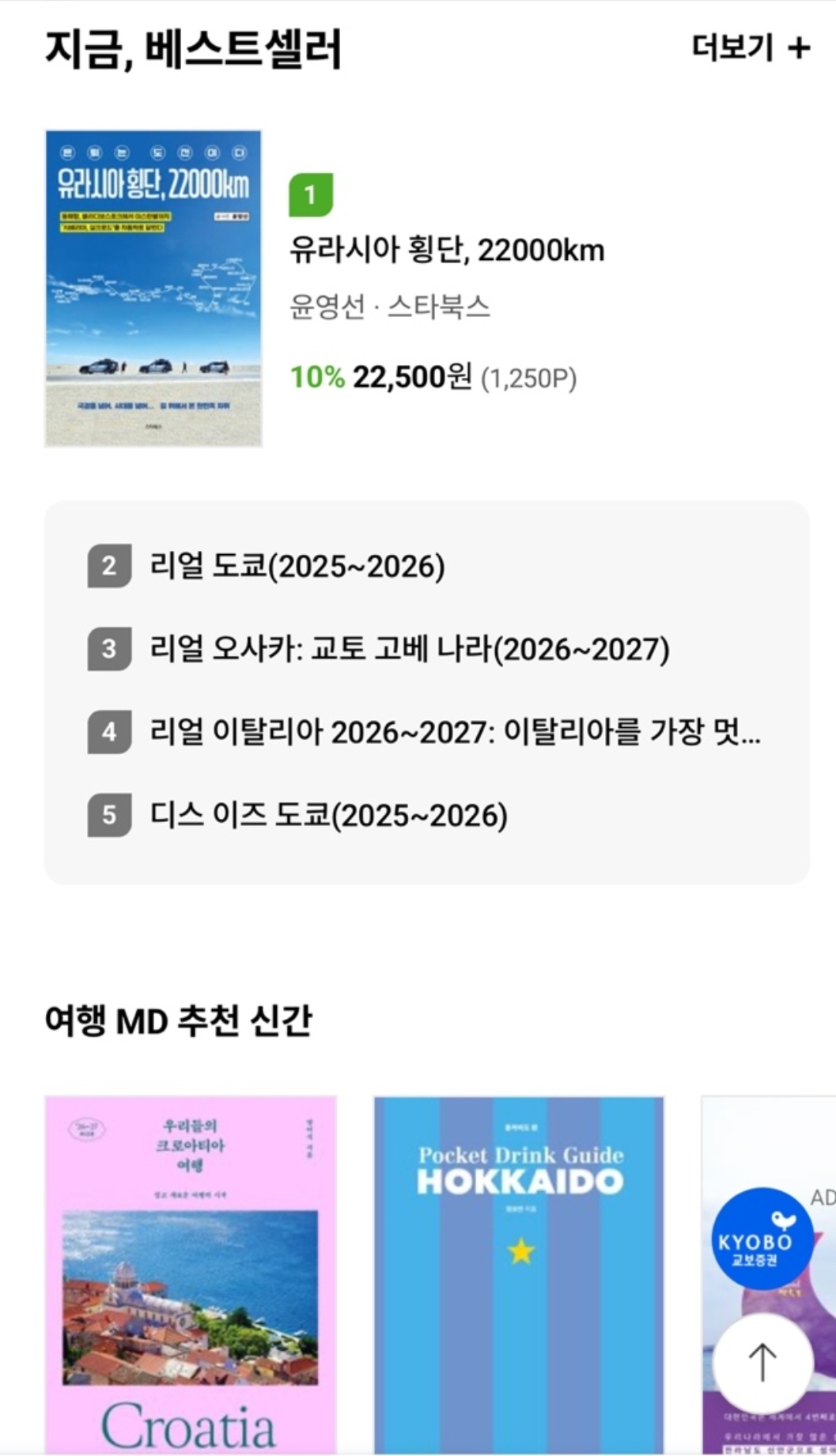Screen dimensions: 836x1456
Task: Tap the gray rank 2 badge
Action: [x=109, y=566]
